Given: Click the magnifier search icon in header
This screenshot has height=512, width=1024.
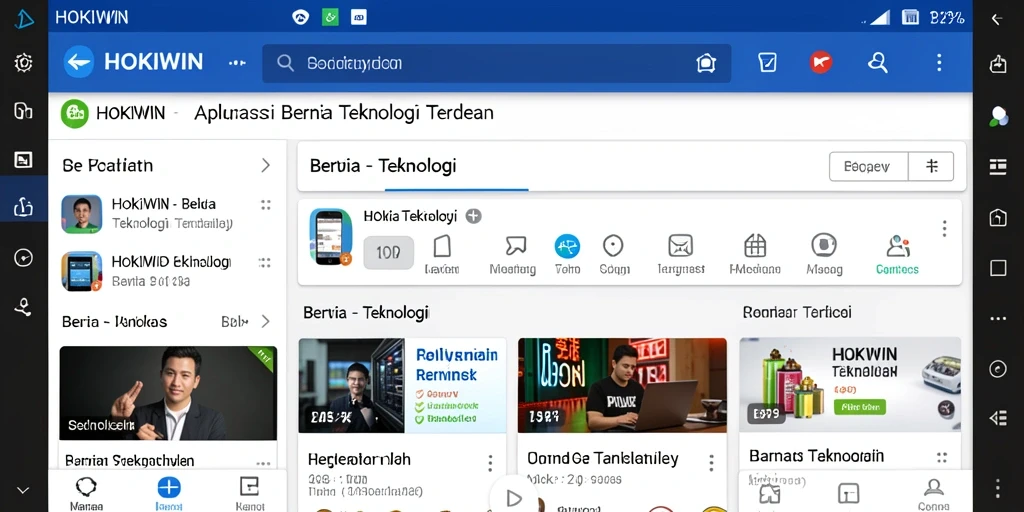Looking at the screenshot, I should (x=877, y=63).
